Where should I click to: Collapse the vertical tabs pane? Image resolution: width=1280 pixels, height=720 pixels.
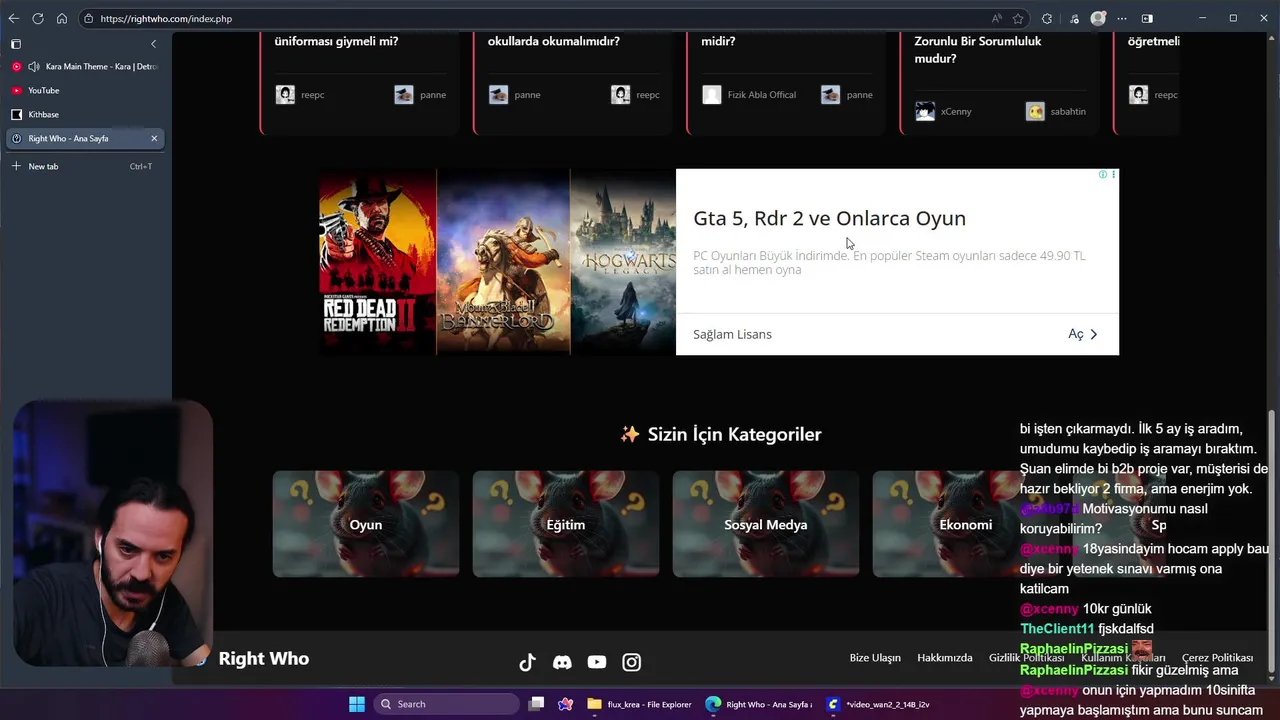(x=153, y=44)
